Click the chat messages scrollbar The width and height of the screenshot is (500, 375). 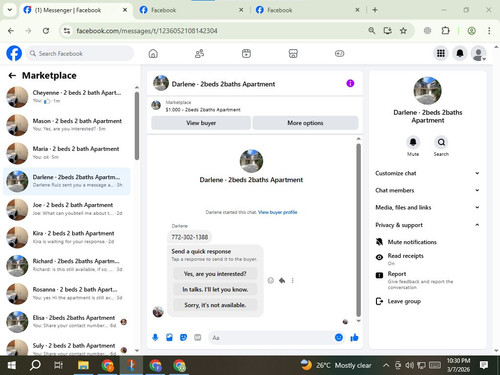tap(358, 230)
